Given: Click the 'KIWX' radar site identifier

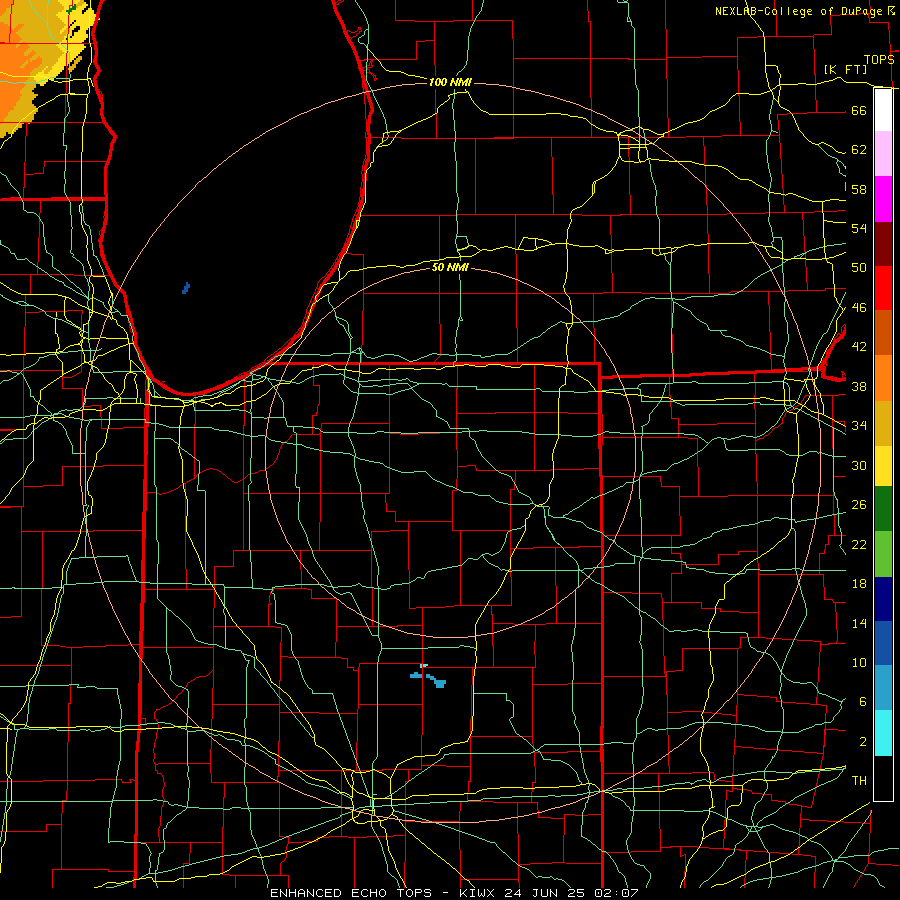Looking at the screenshot, I should click(479, 893).
